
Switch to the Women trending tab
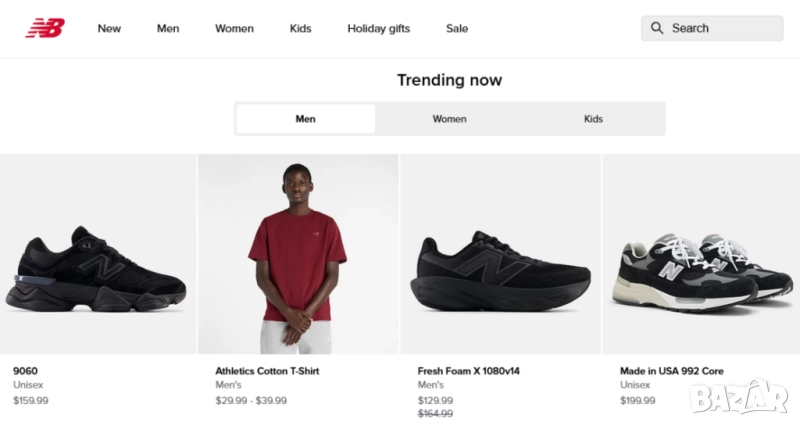coord(449,119)
